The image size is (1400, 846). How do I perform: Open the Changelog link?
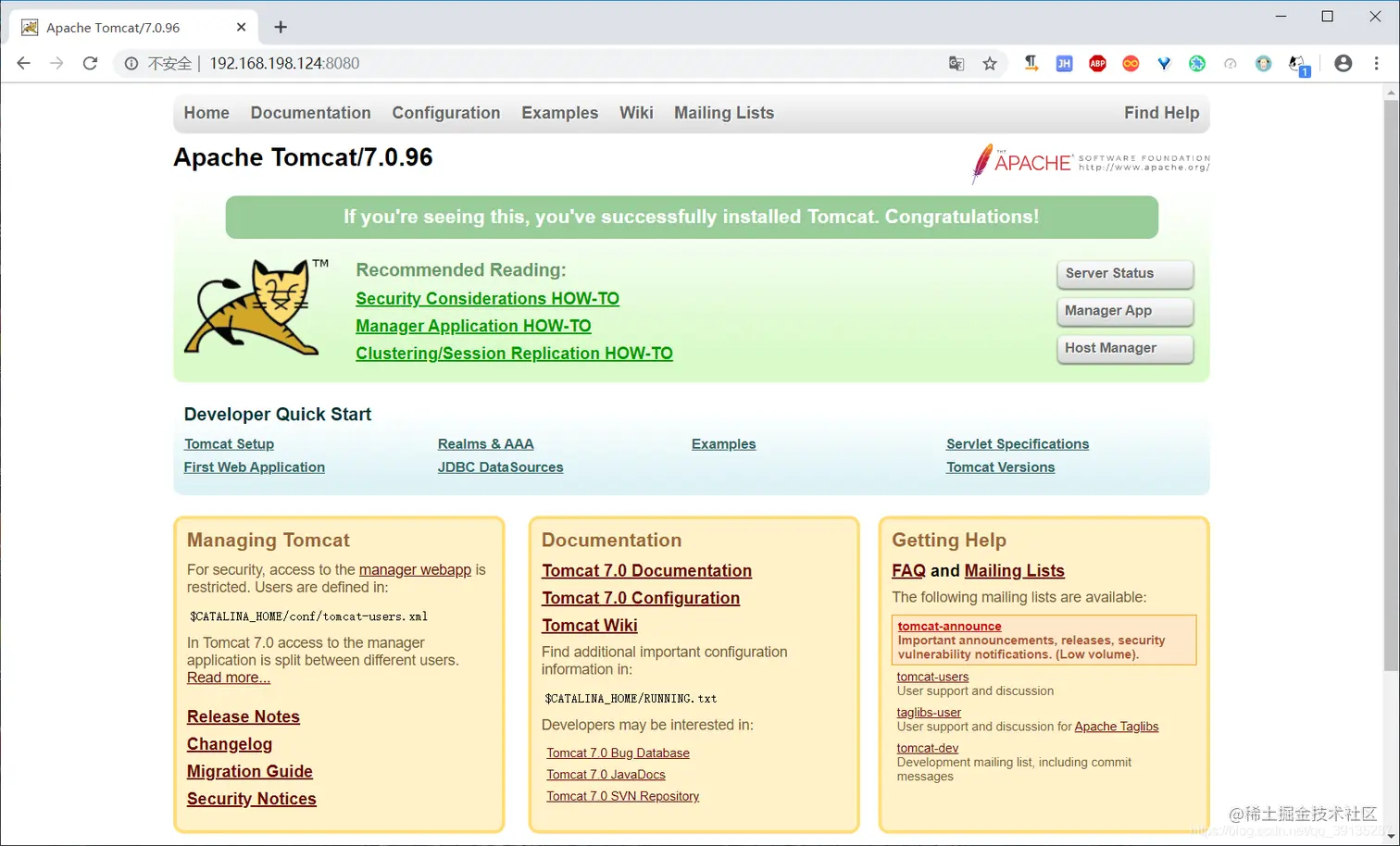point(230,744)
